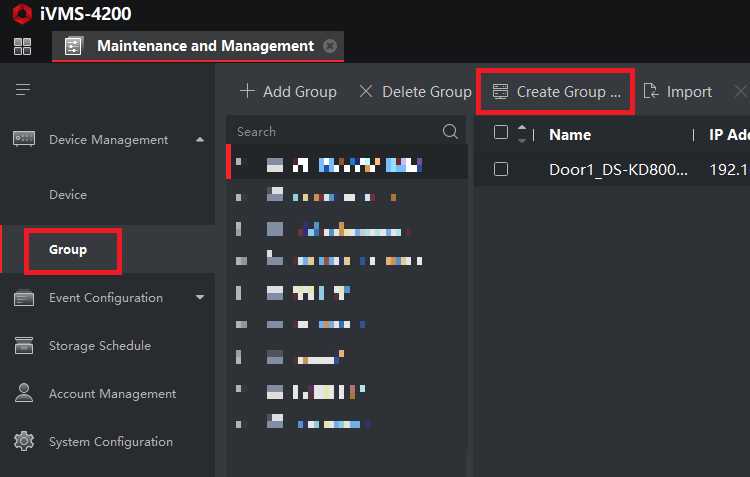The width and height of the screenshot is (750, 477).
Task: Expand the Event Configuration section arrow
Action: coord(200,298)
